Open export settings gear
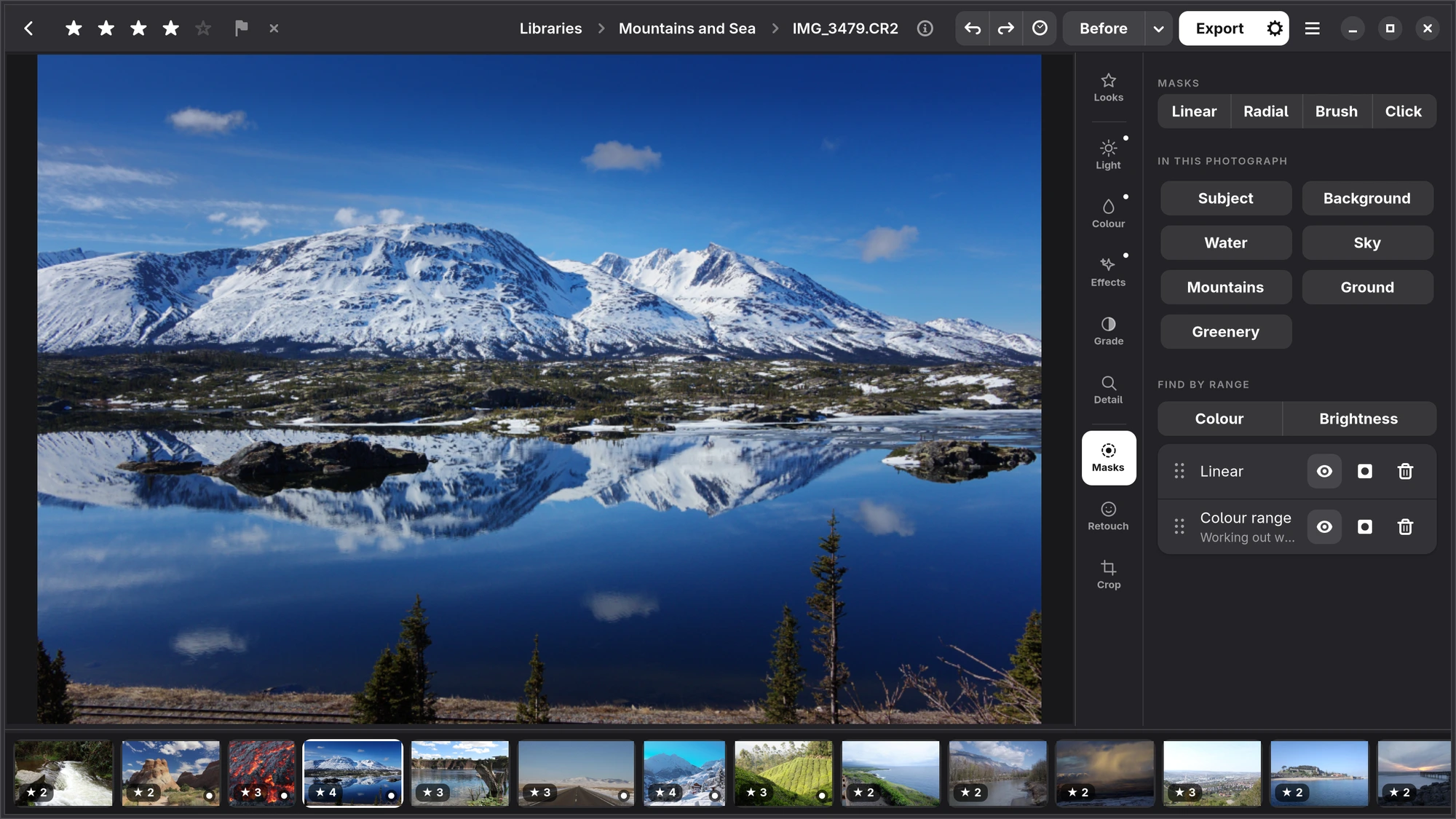The image size is (1456, 819). coord(1275,28)
